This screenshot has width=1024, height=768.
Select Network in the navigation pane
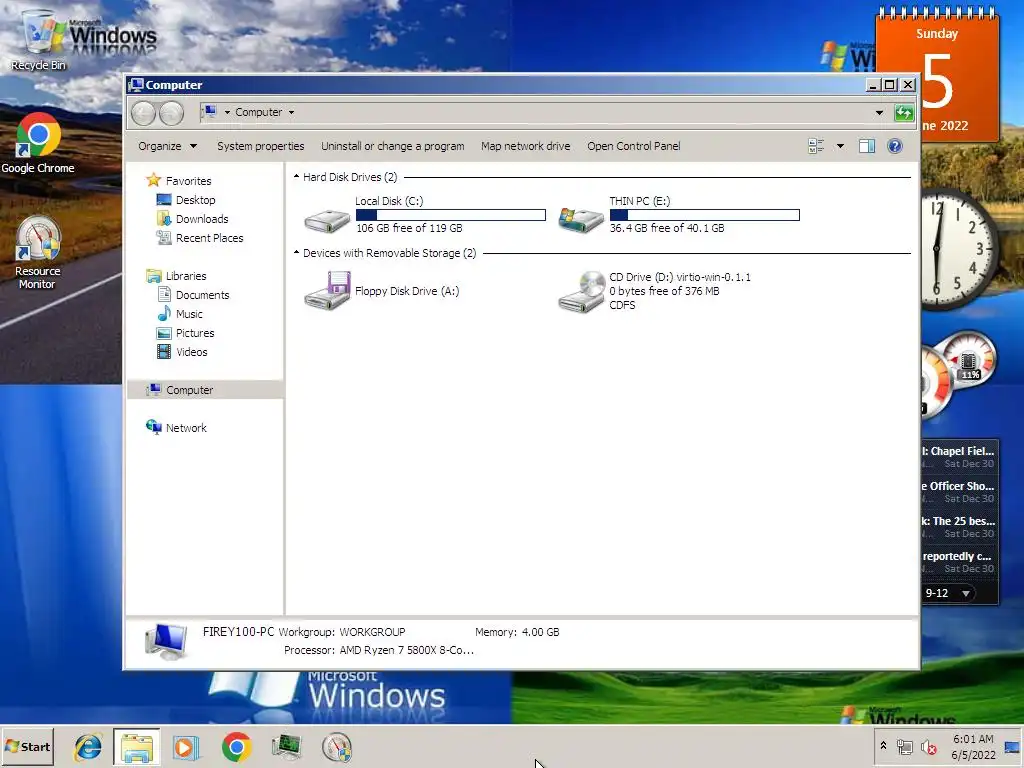tap(185, 428)
